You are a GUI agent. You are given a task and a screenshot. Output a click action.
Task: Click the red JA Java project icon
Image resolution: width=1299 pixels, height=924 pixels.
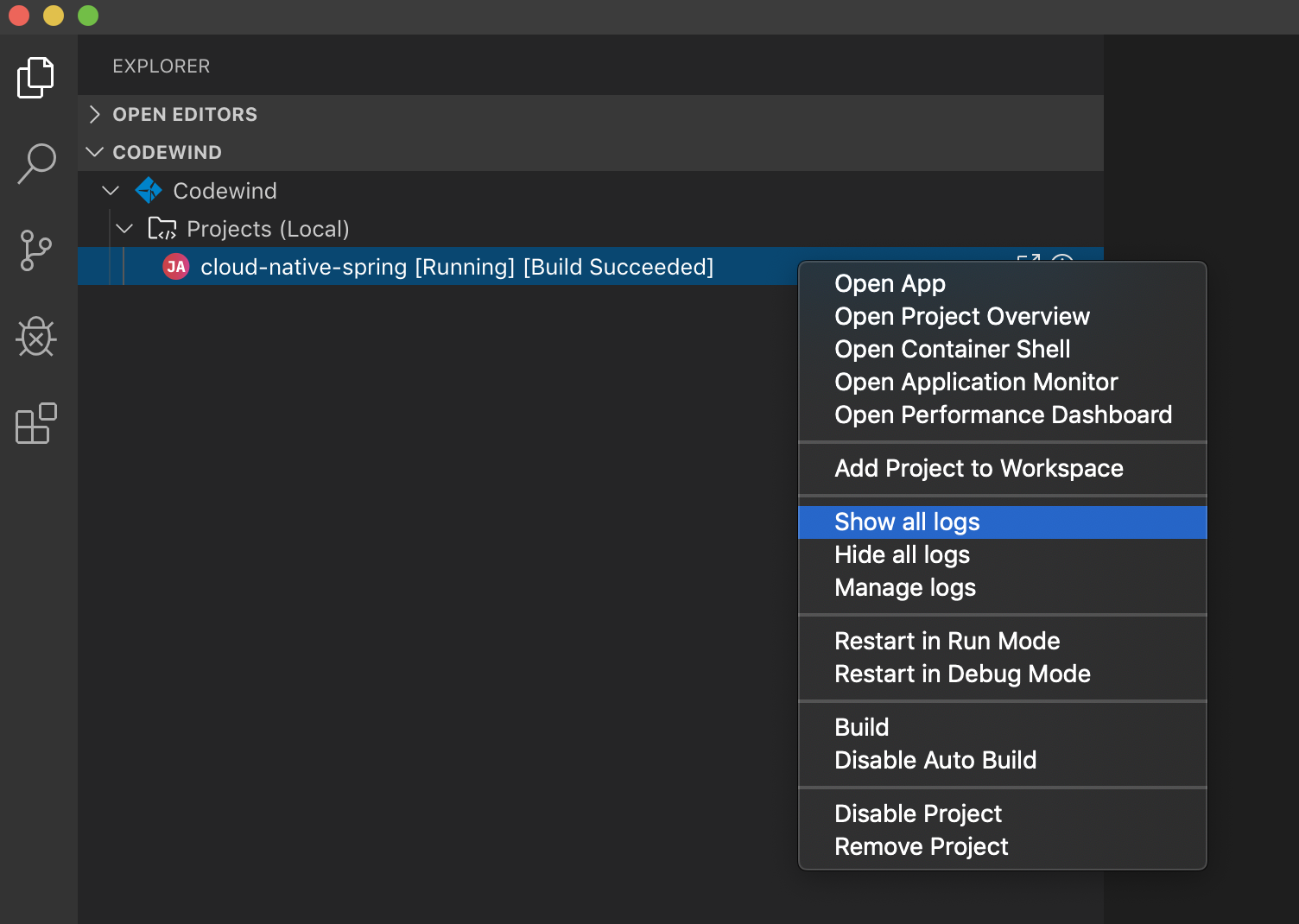176,267
